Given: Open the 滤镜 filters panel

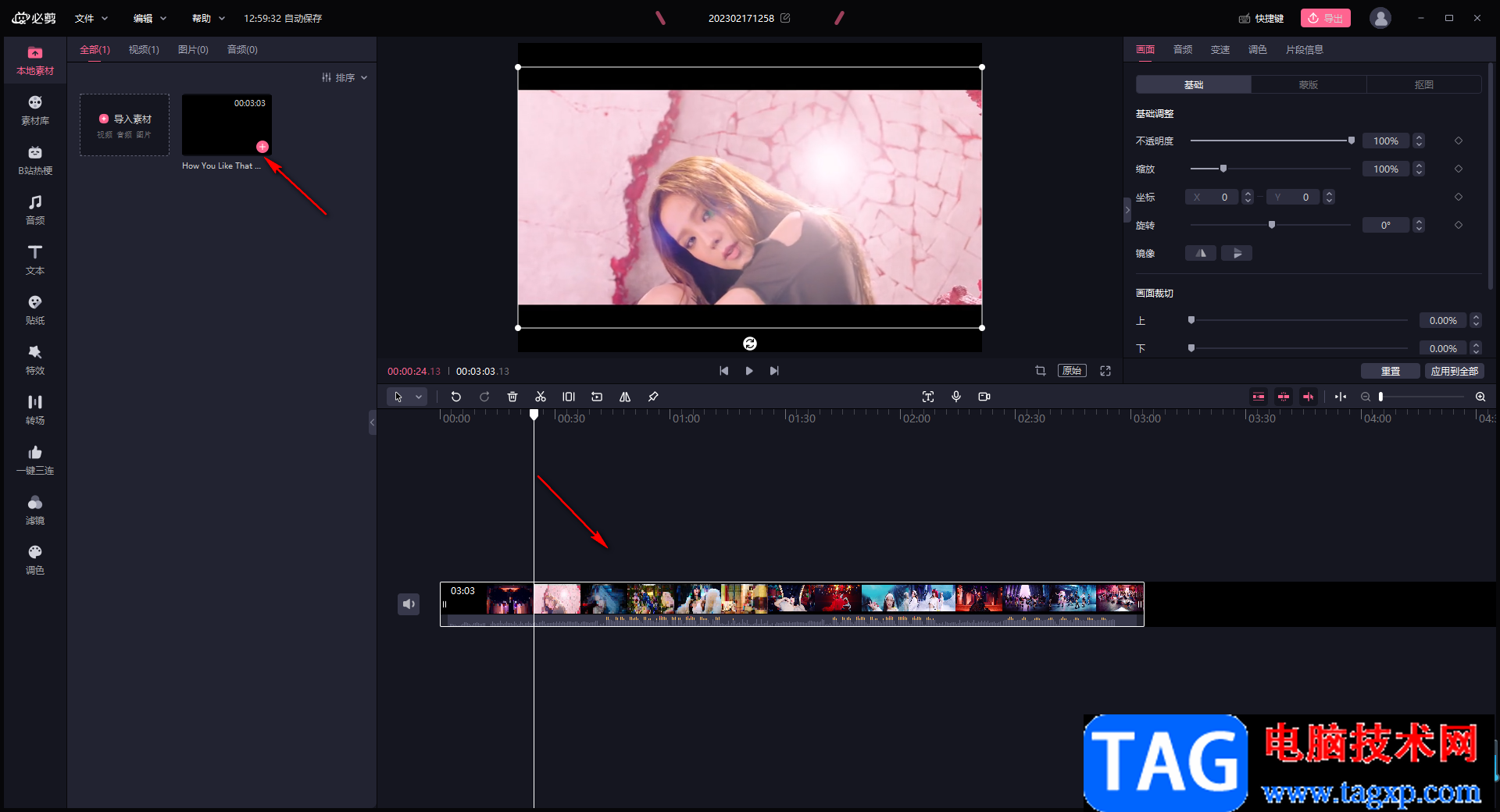Looking at the screenshot, I should click(x=35, y=511).
